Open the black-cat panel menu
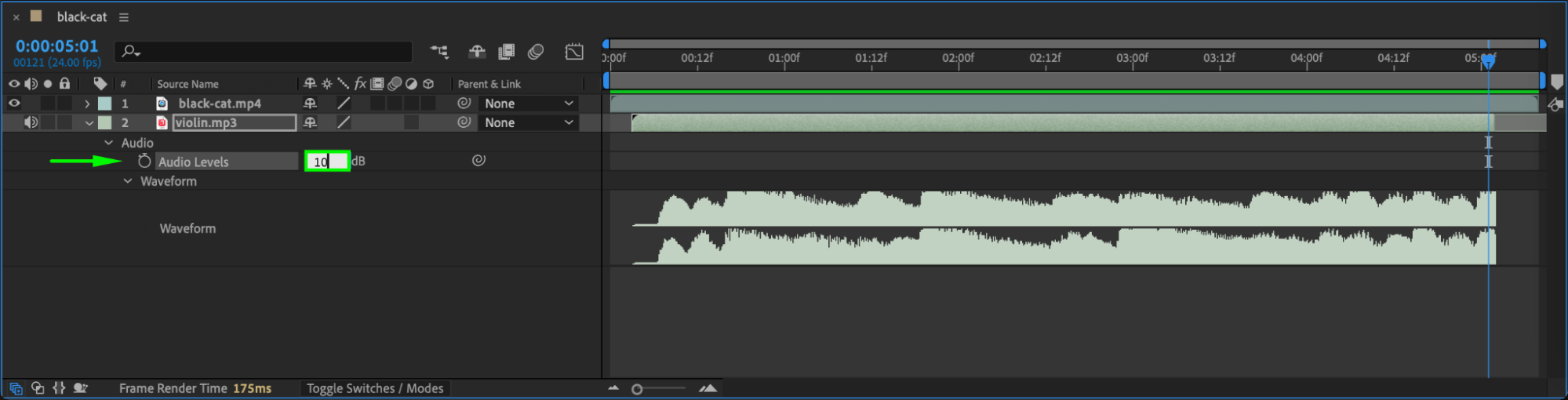This screenshot has height=400, width=1568. coord(124,16)
